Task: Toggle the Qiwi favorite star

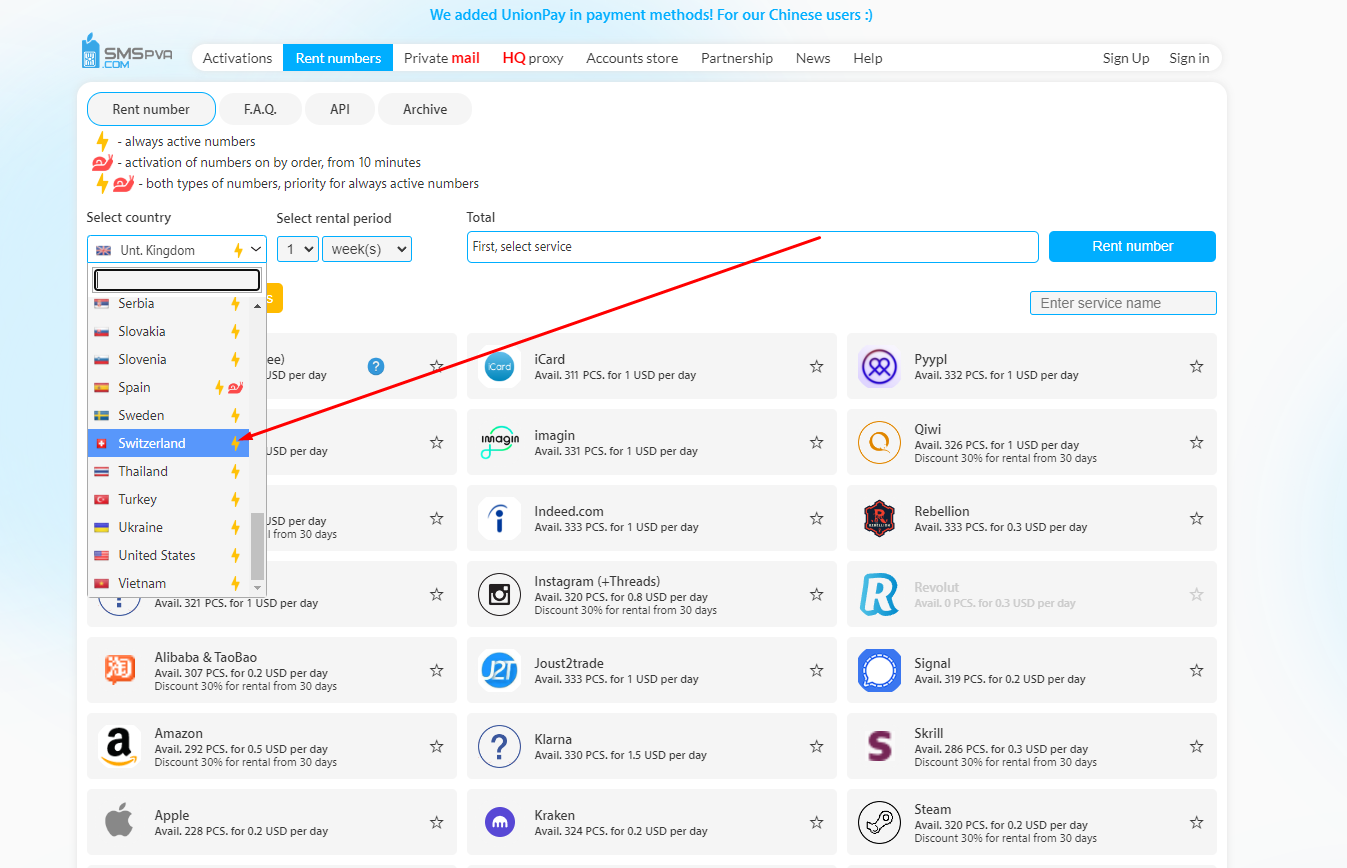Action: click(x=1197, y=443)
